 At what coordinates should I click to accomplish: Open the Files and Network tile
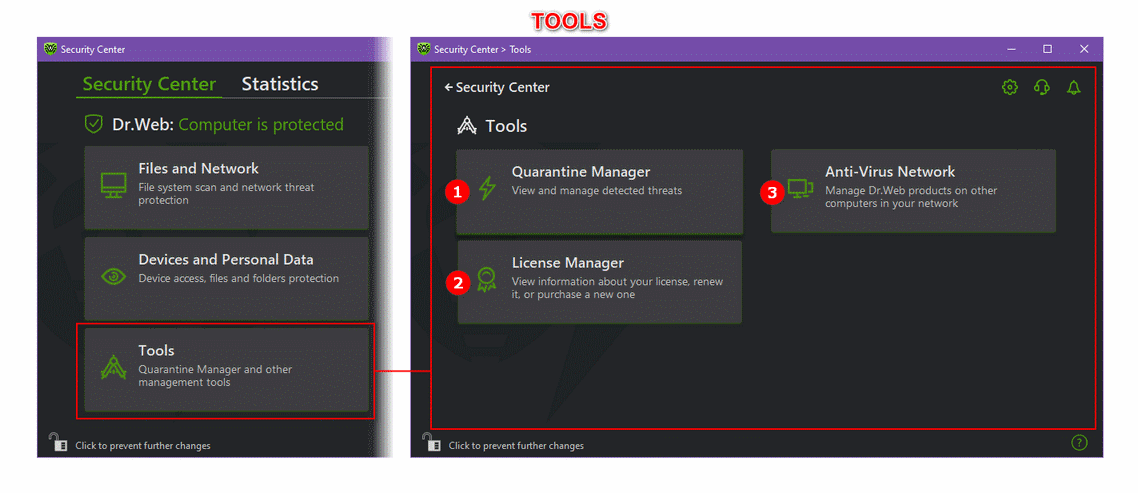pyautogui.click(x=226, y=187)
